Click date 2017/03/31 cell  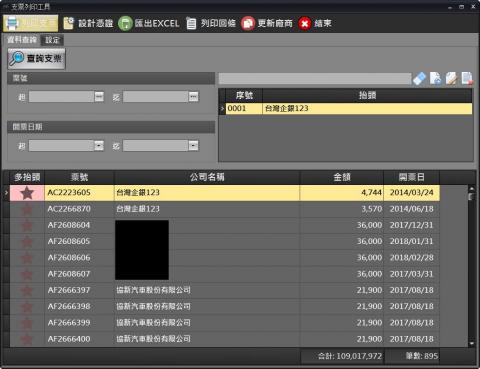(412, 274)
